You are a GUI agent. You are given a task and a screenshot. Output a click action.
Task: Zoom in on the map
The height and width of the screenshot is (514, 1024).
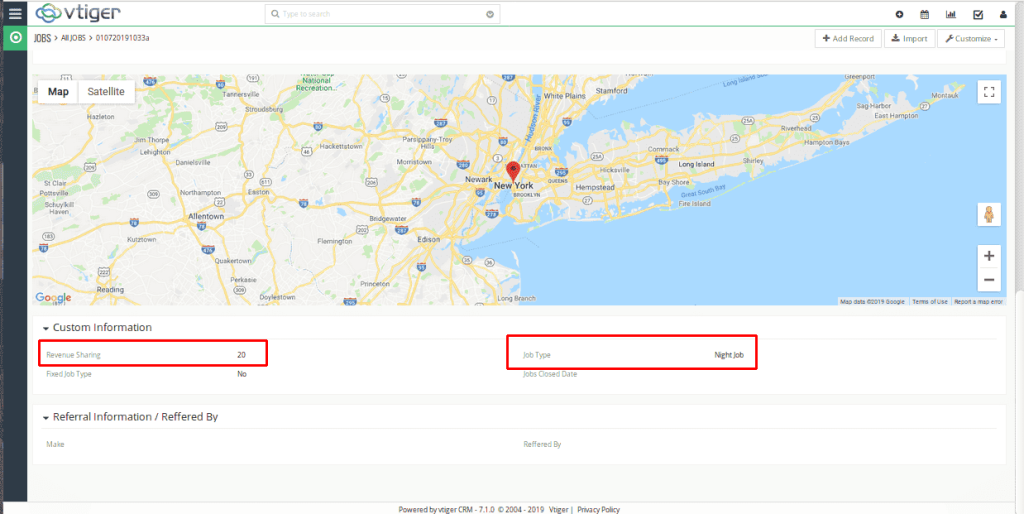[x=988, y=256]
